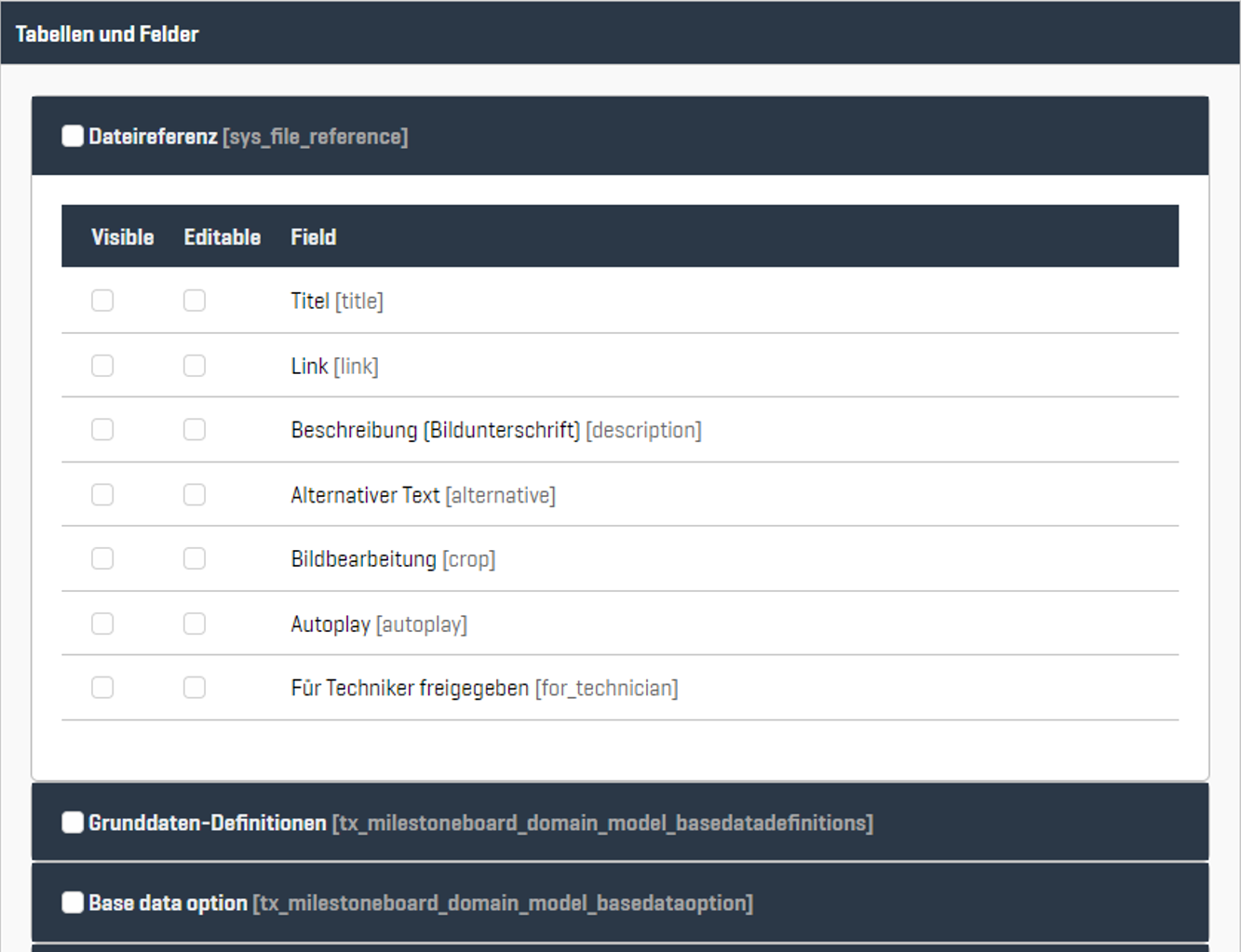
Task: Set Bildbearbeitung crop field editable
Action: tap(195, 558)
